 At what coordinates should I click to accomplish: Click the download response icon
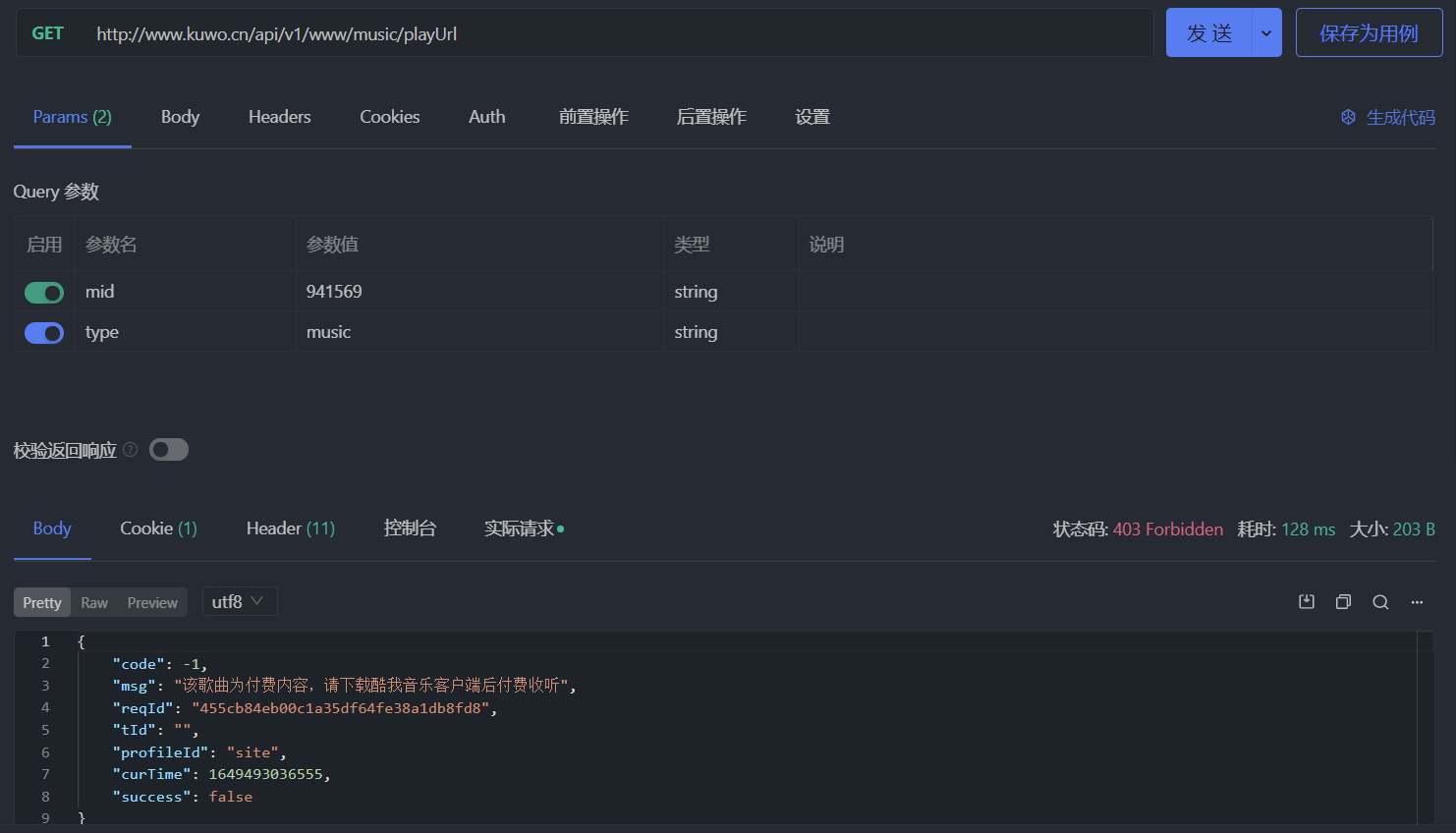tap(1307, 602)
